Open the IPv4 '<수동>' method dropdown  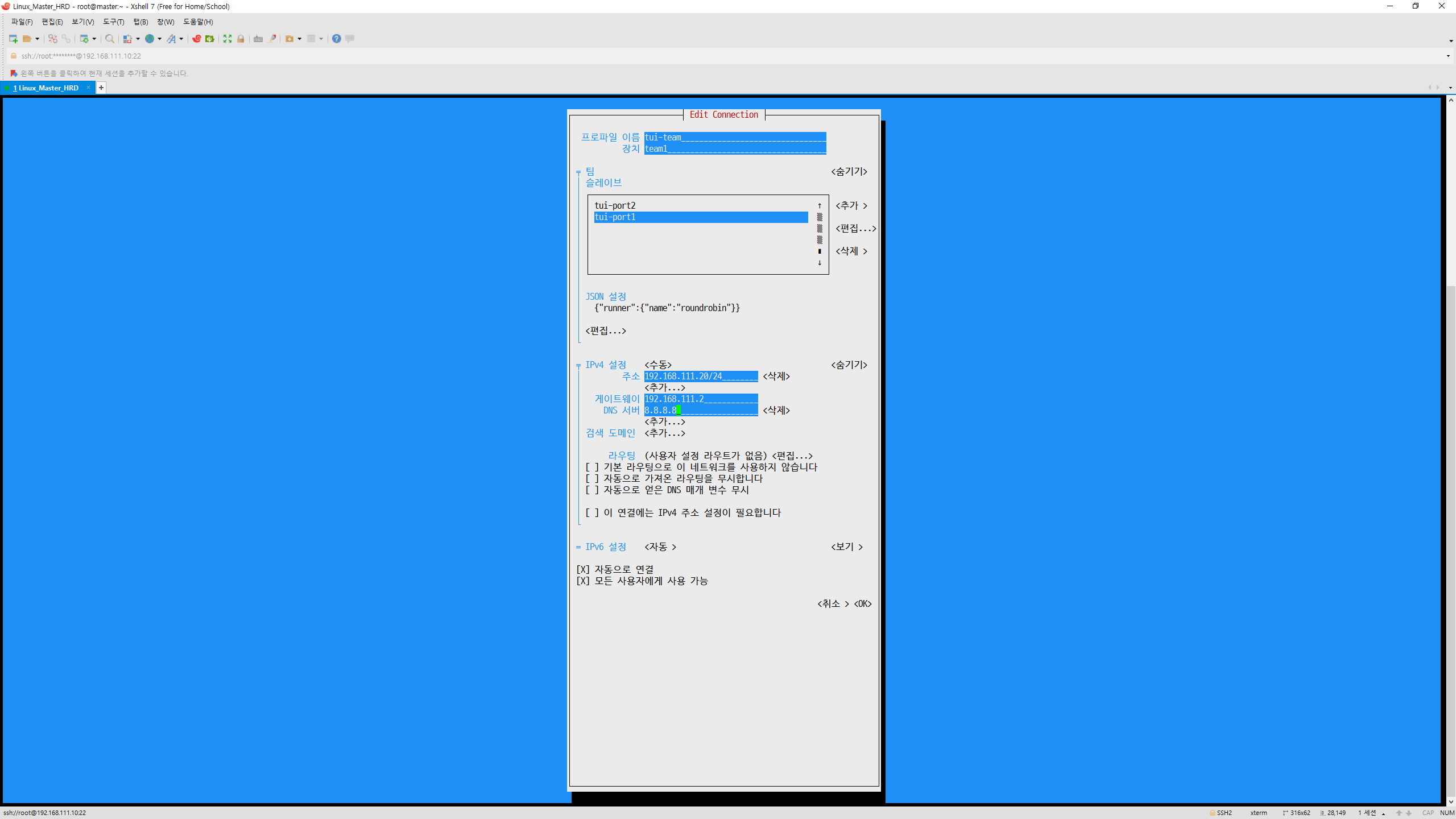click(658, 365)
